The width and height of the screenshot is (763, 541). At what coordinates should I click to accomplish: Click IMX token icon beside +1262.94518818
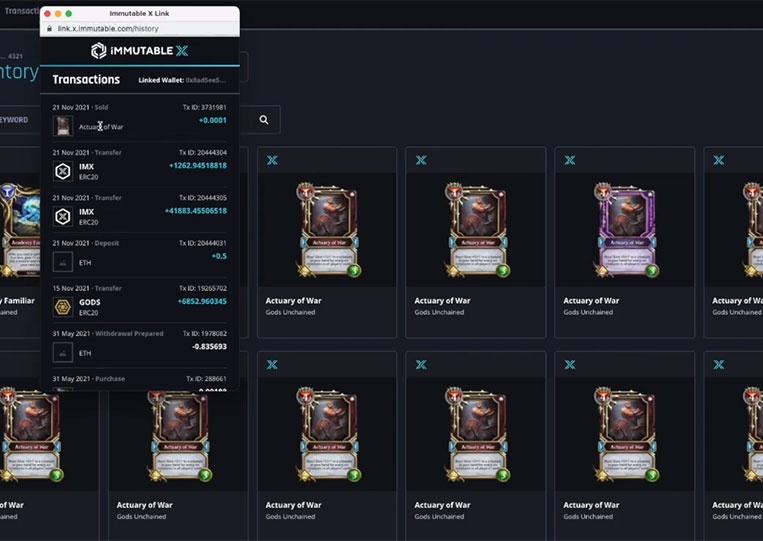pos(63,171)
